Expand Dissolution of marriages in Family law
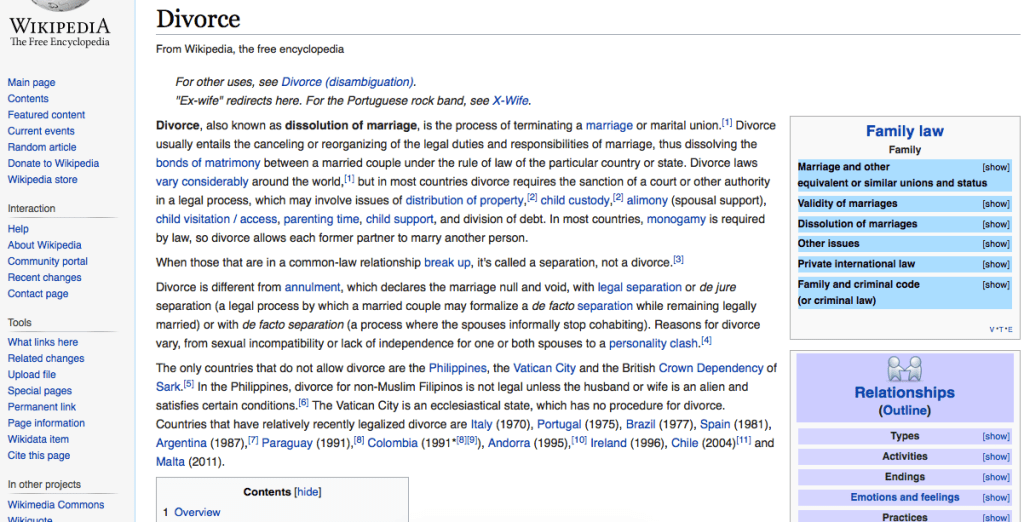 pyautogui.click(x=995, y=224)
